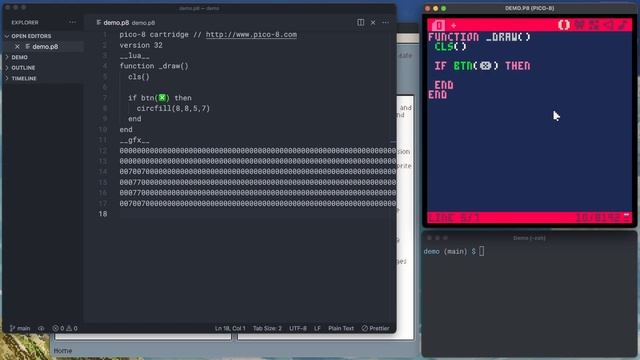This screenshot has height=360, width=640.
Task: Click 'IF BTN' line in PICO-8 editor
Action: pyautogui.click(x=482, y=66)
